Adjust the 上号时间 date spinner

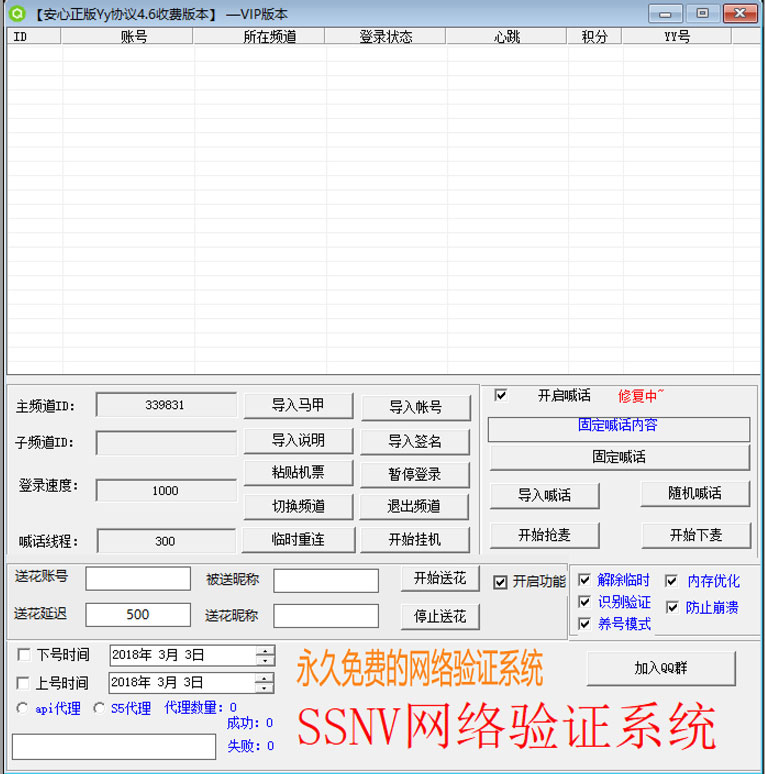pyautogui.click(x=265, y=683)
